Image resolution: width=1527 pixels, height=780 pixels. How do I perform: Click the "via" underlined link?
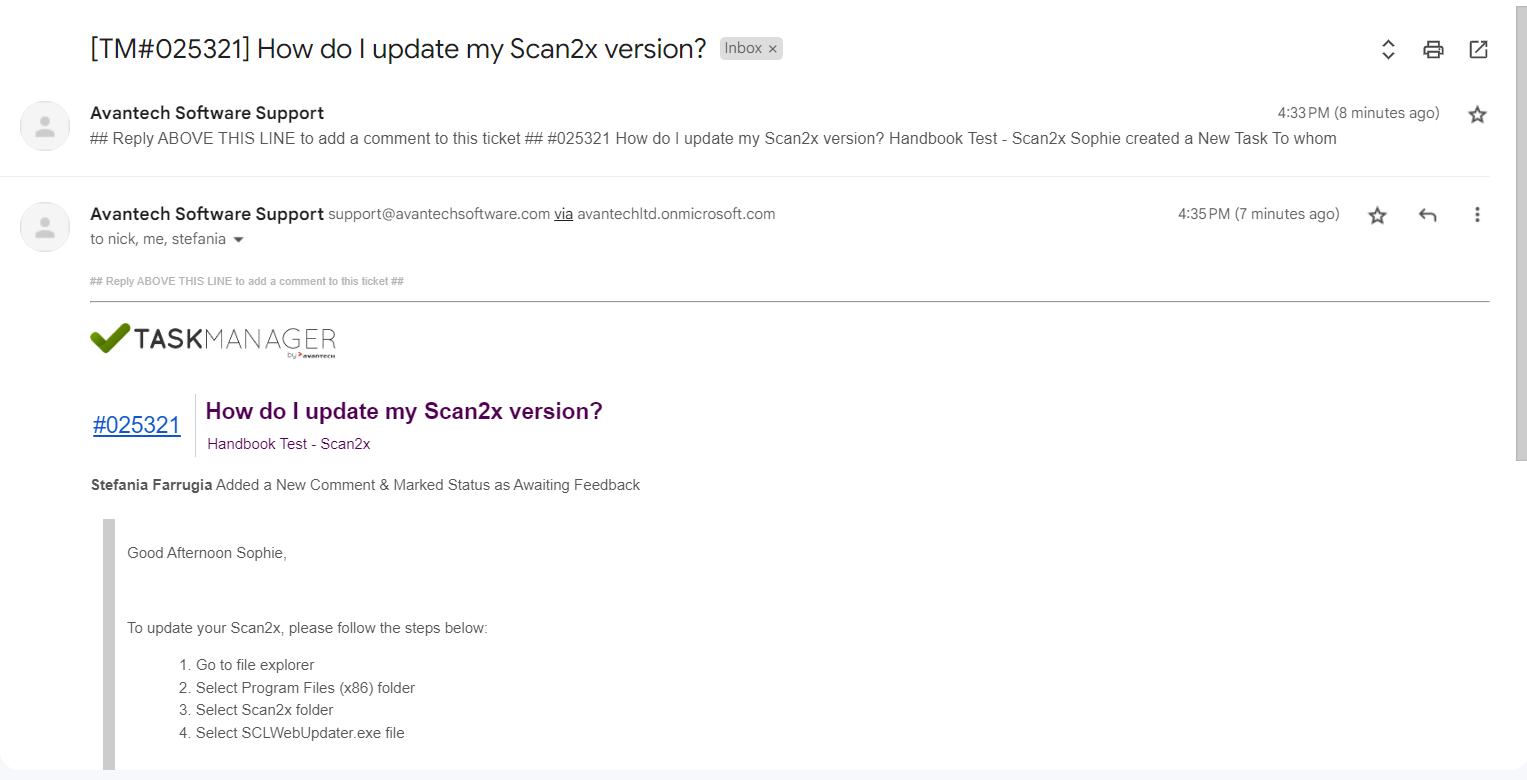[564, 214]
